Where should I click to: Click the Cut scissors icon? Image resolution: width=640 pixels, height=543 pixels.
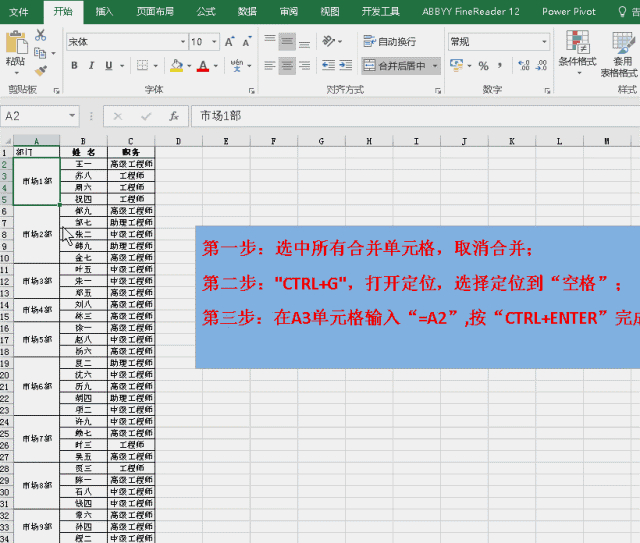click(40, 35)
